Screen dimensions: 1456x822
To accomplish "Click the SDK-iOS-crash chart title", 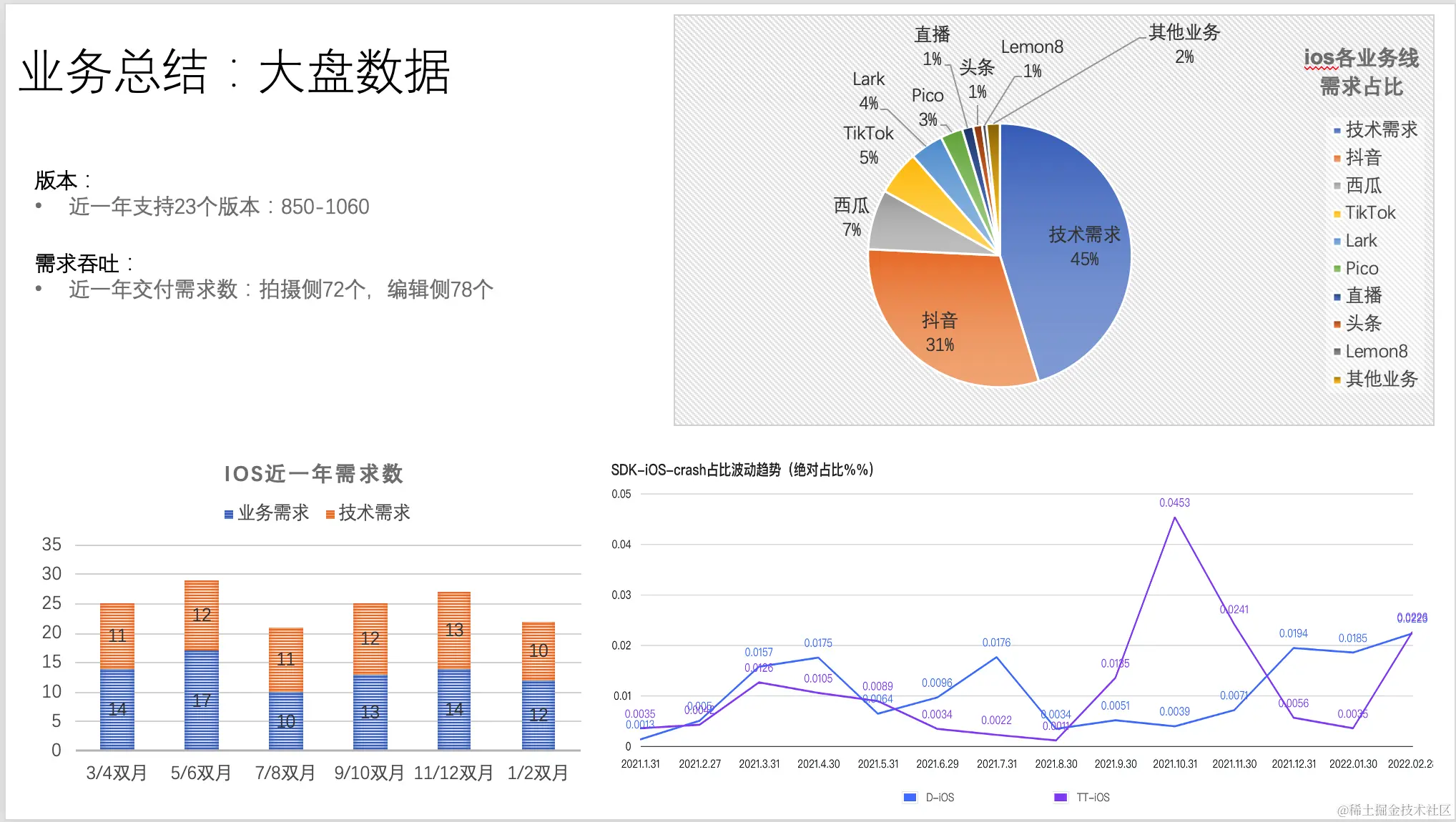I will coord(742,470).
